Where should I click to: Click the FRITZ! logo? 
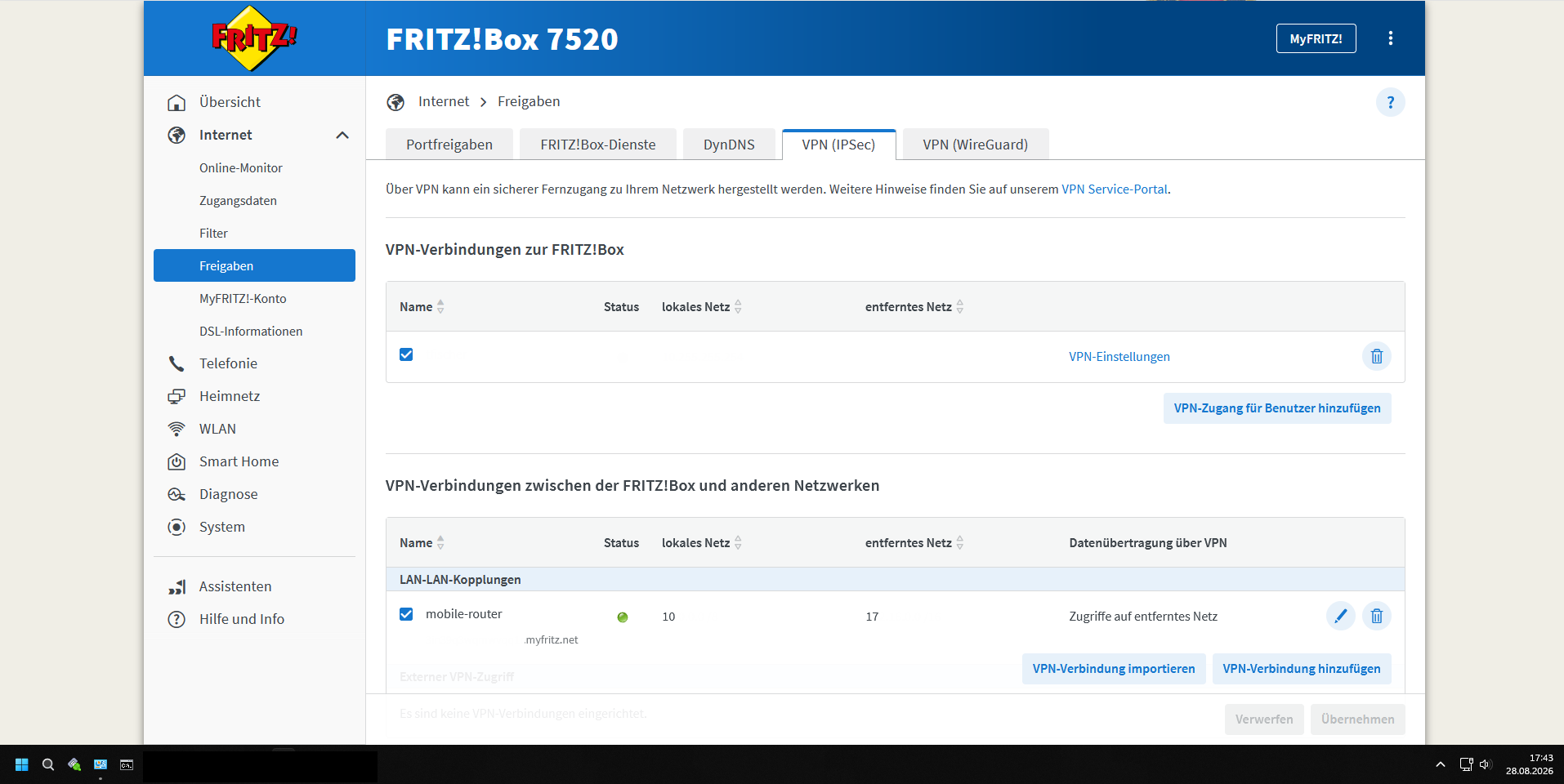254,38
